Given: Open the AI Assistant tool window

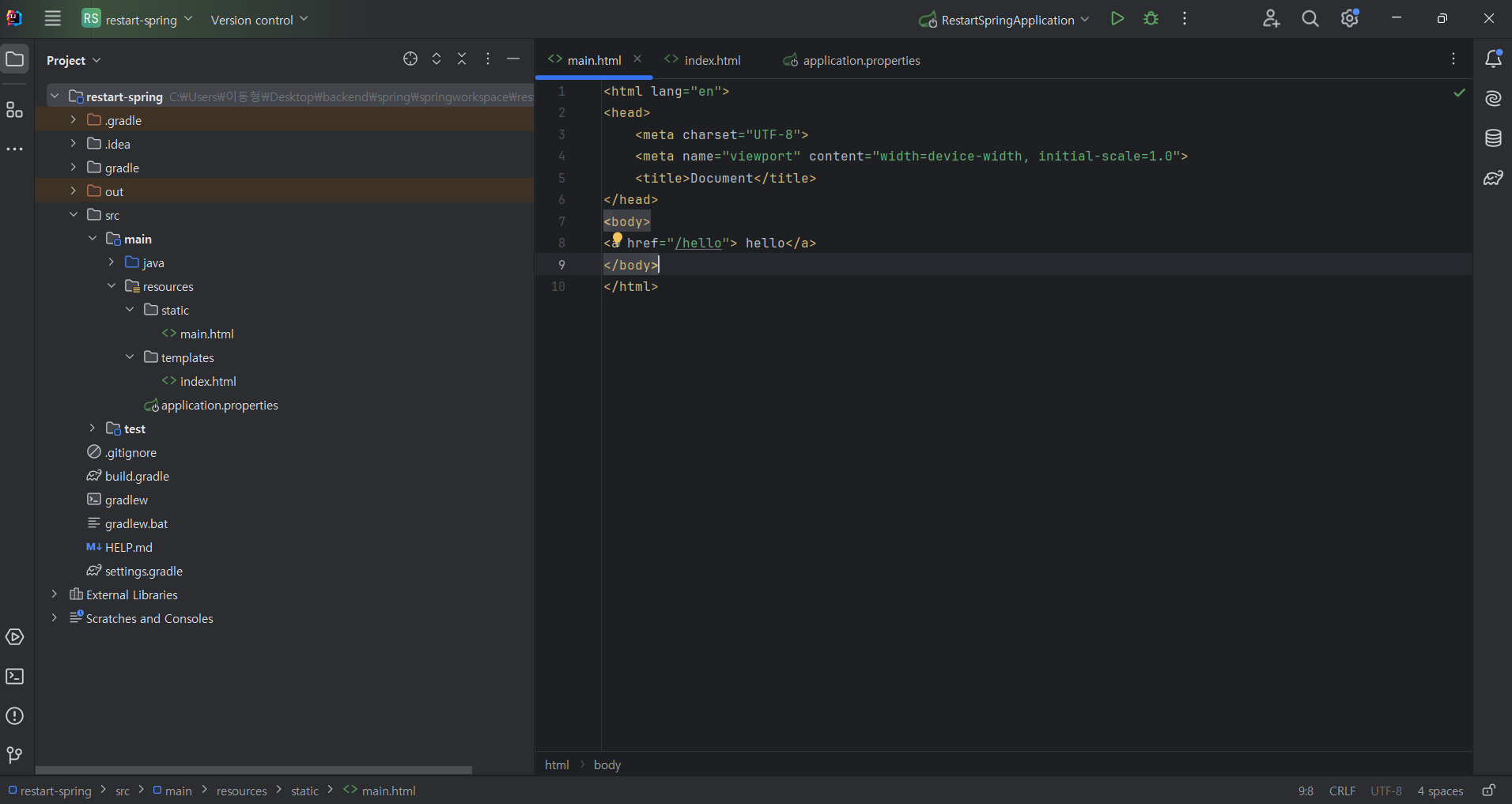Looking at the screenshot, I should (1493, 99).
